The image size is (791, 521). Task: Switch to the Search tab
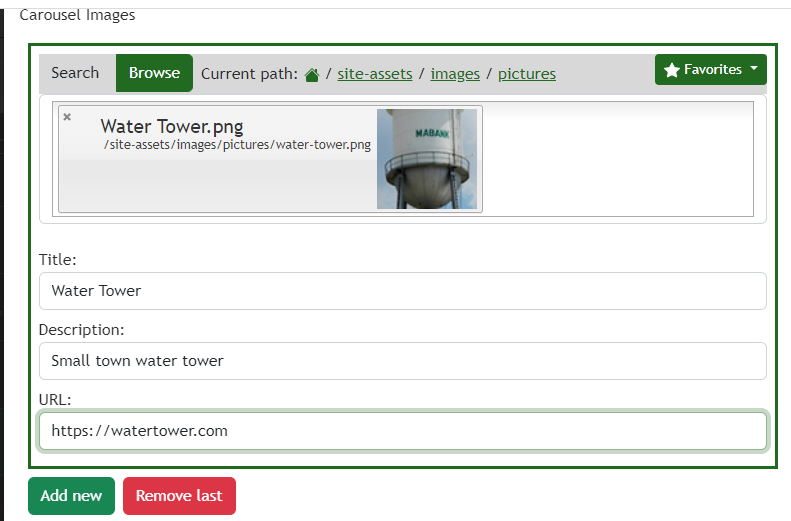coord(75,73)
